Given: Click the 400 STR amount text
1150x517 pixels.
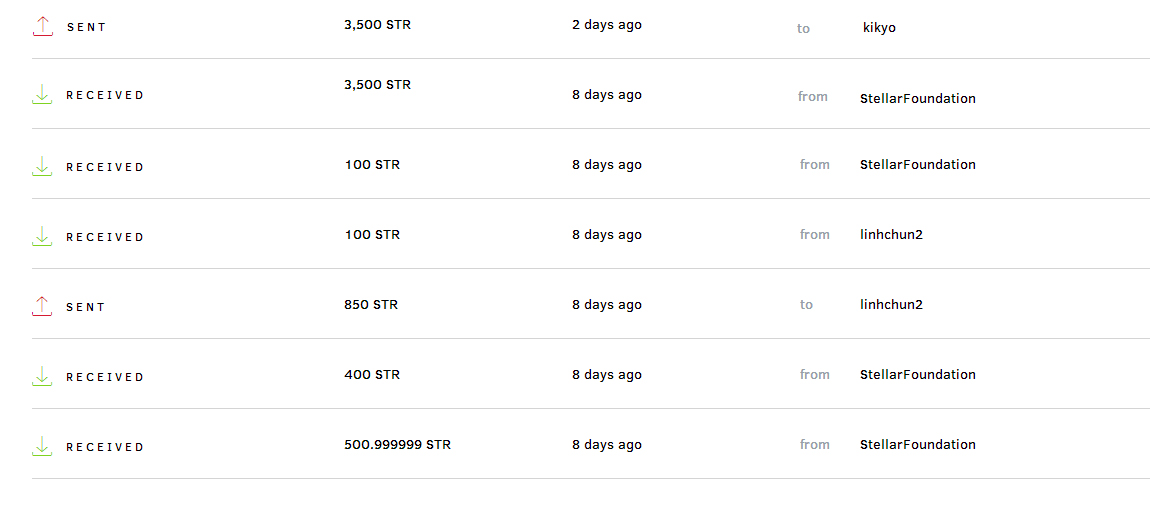Looking at the screenshot, I should pos(372,375).
